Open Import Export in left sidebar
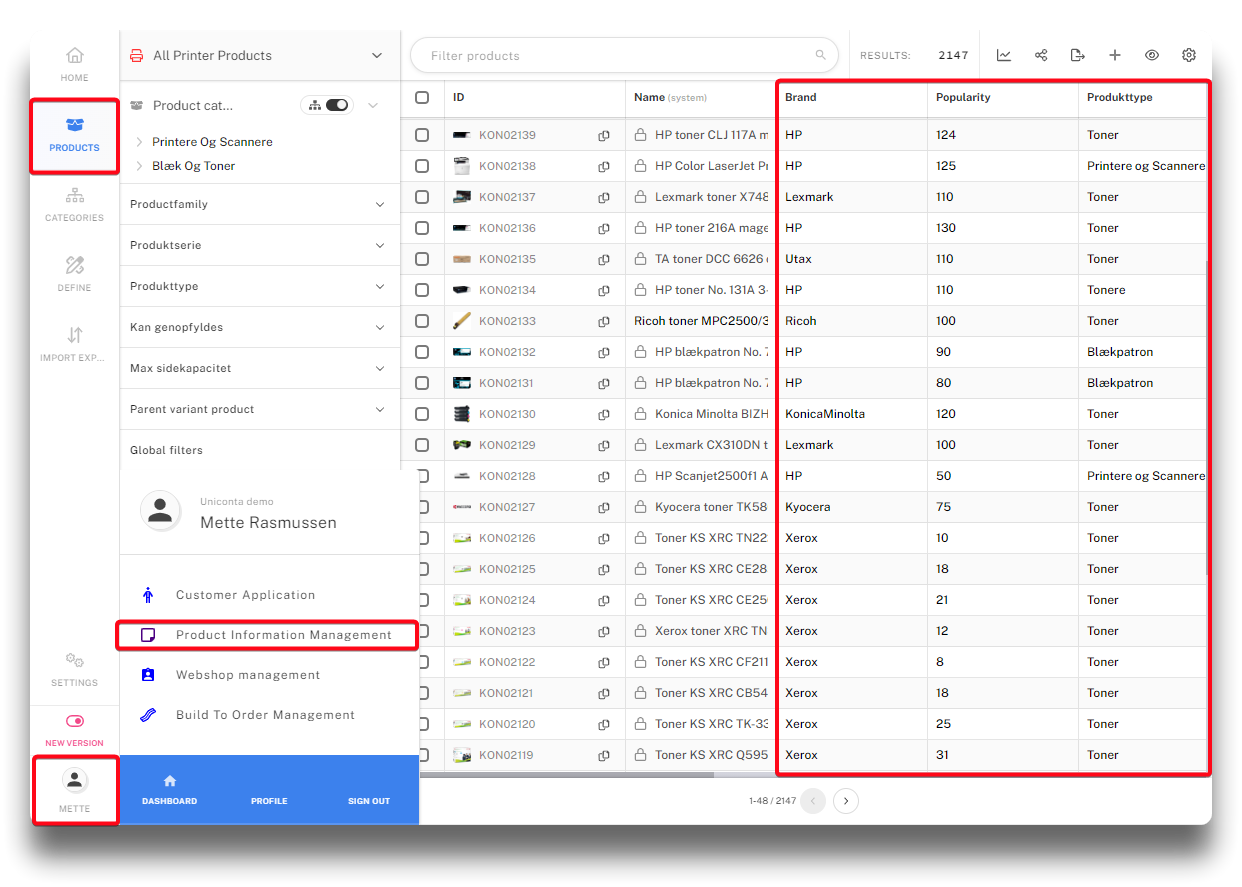1242x887 pixels. pyautogui.click(x=74, y=344)
